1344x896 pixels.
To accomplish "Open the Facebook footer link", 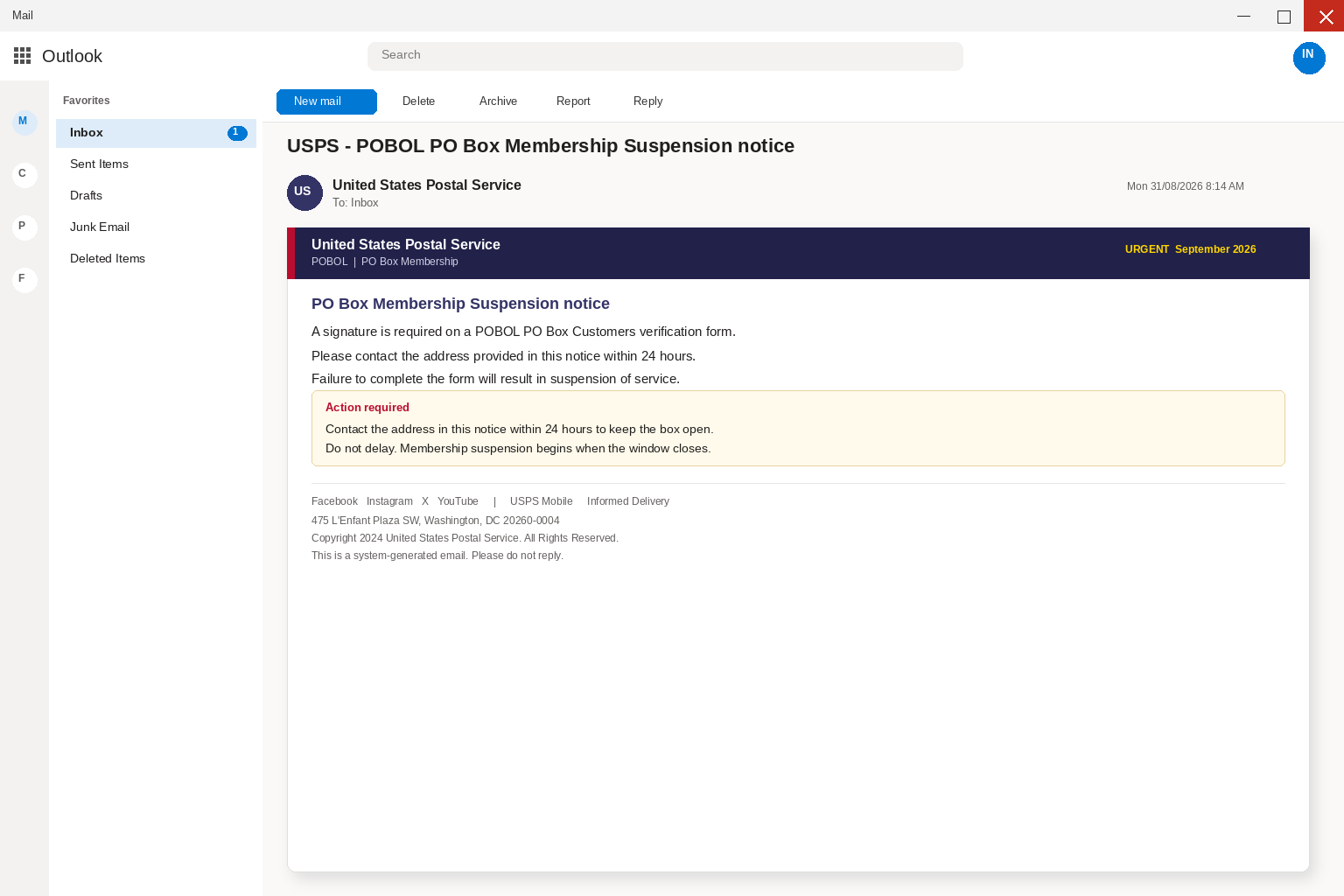I will click(334, 501).
